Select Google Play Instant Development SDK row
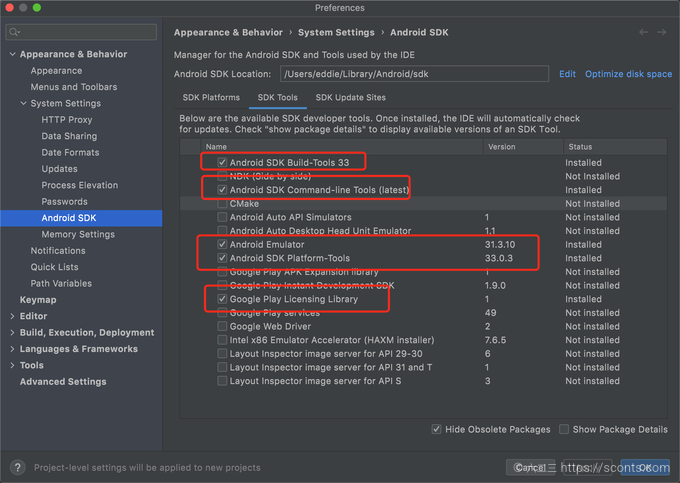 (x=423, y=285)
